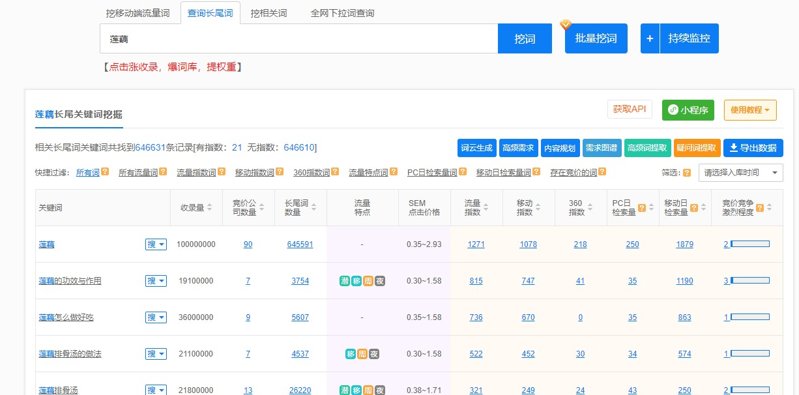Click the 高频需求 button

(x=519, y=148)
